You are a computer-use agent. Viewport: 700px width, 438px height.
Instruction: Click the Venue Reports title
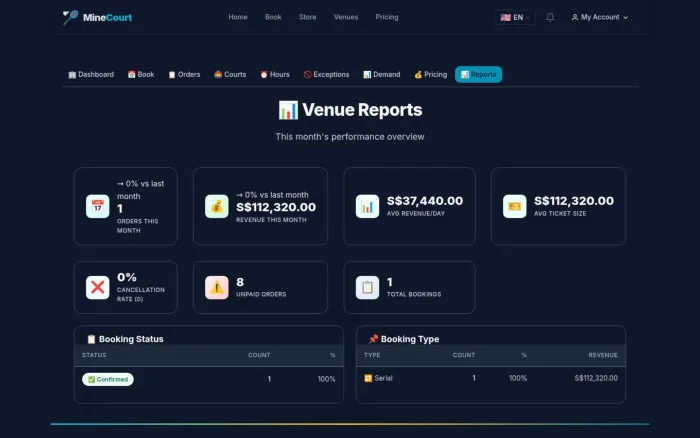362,110
